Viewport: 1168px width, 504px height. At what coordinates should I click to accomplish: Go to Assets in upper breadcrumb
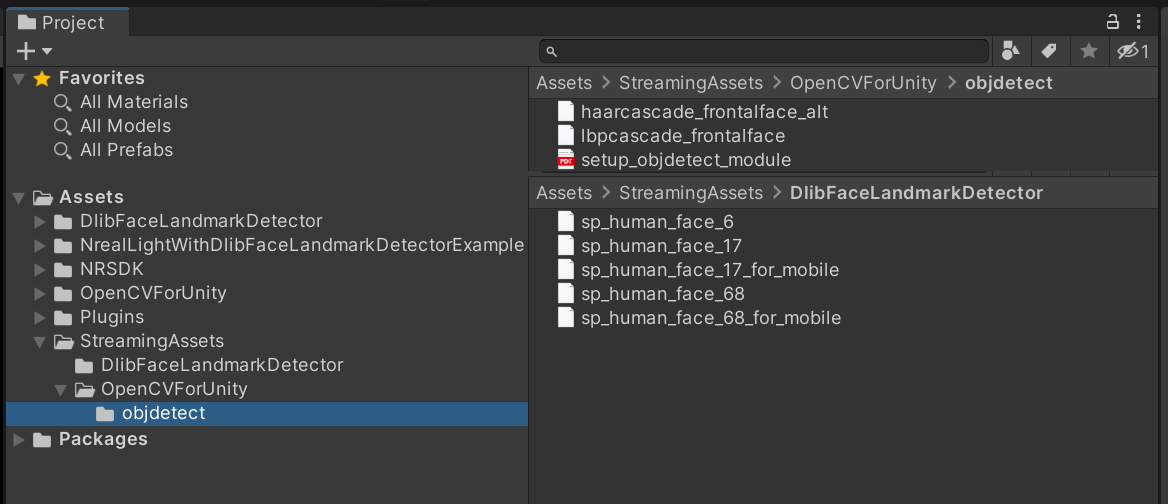564,83
